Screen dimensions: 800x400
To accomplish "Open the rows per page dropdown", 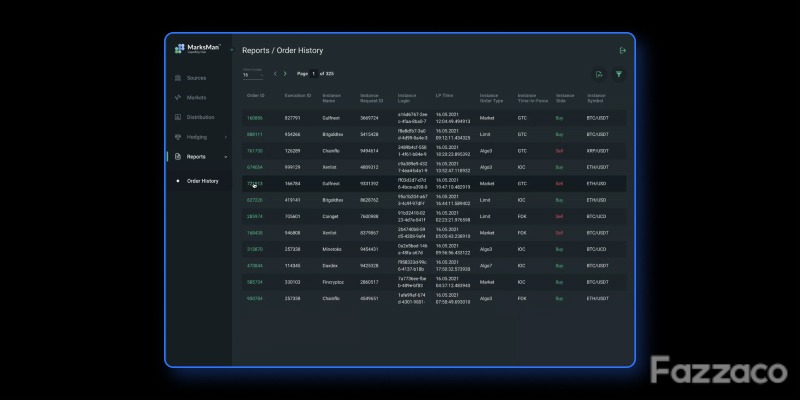I will tap(253, 74).
